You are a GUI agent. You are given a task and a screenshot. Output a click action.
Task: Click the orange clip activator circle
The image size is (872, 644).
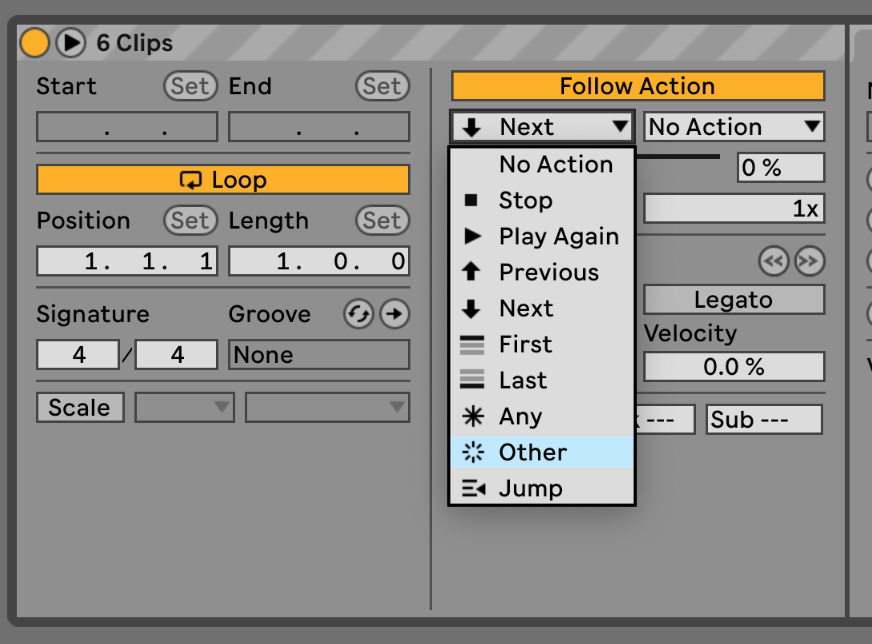pos(34,43)
